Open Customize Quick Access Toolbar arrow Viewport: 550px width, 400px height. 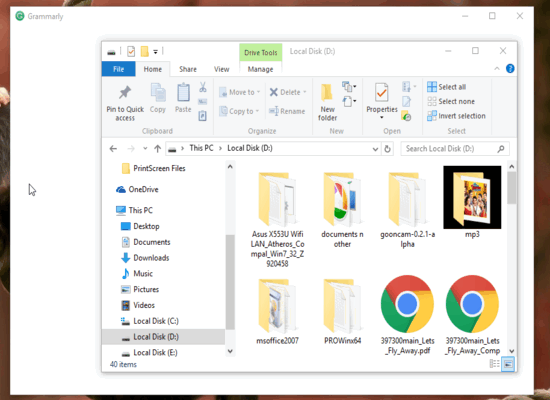pyautogui.click(x=155, y=52)
